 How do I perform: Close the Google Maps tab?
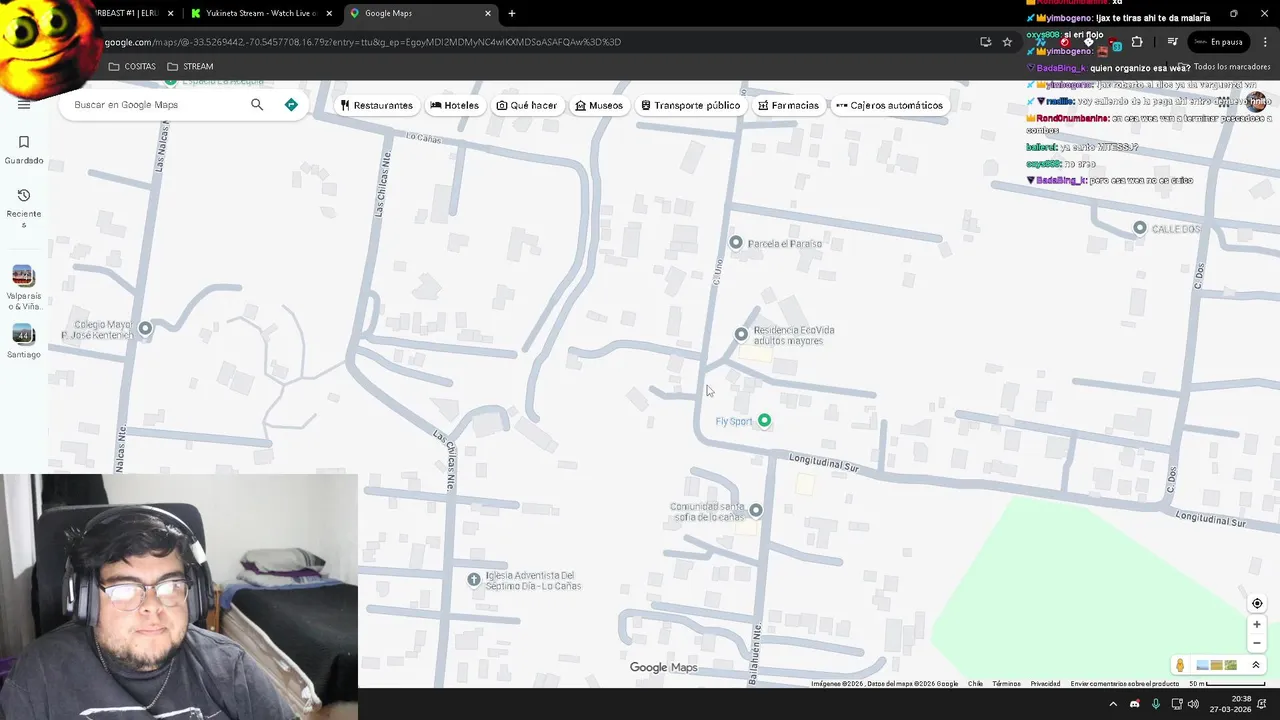coord(488,13)
